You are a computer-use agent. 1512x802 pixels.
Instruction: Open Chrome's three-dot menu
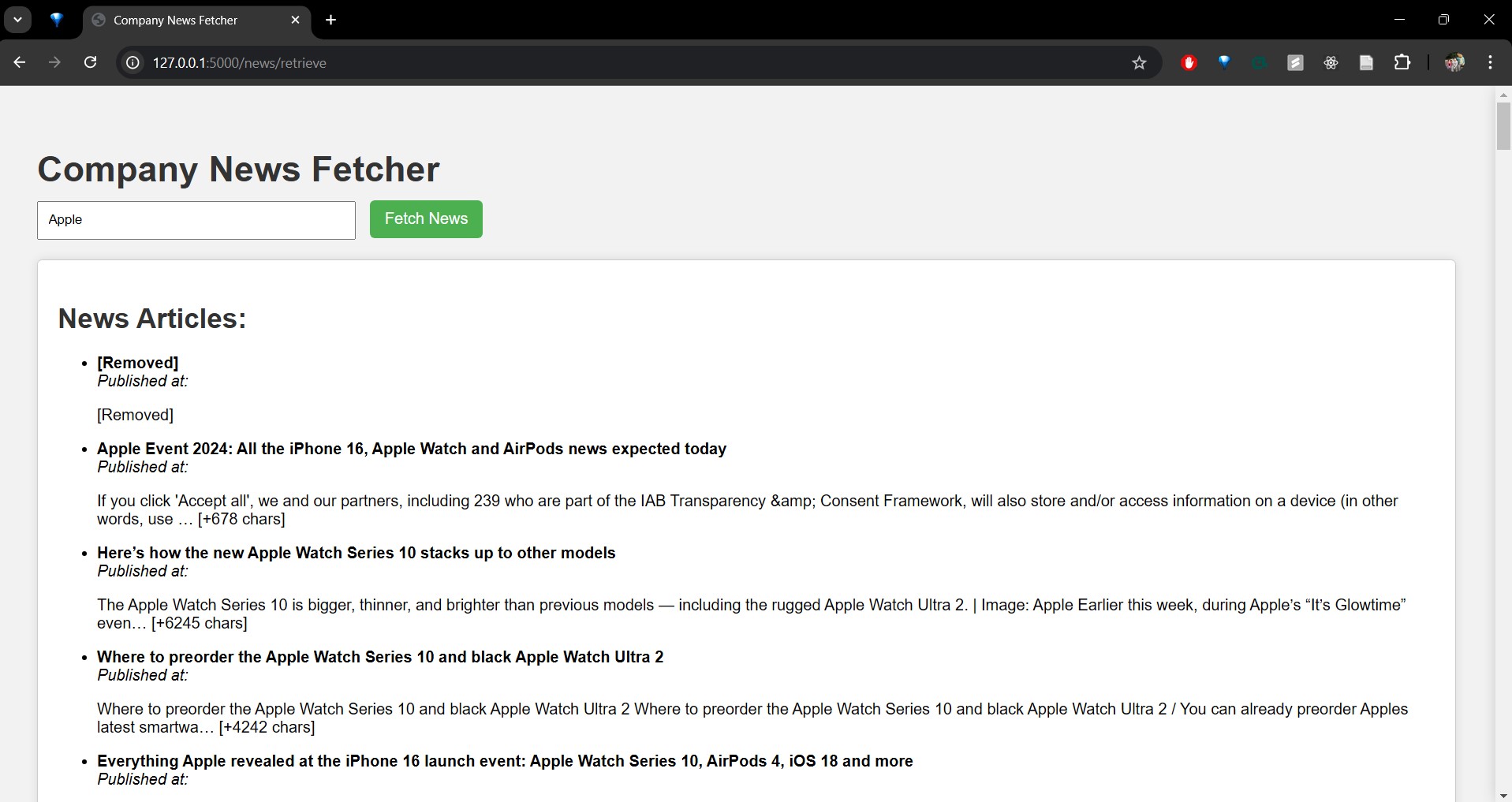click(1490, 63)
